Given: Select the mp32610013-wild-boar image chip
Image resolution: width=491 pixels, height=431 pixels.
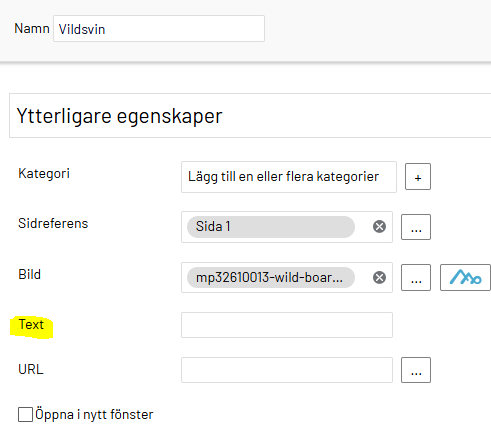Looking at the screenshot, I should (x=271, y=277).
